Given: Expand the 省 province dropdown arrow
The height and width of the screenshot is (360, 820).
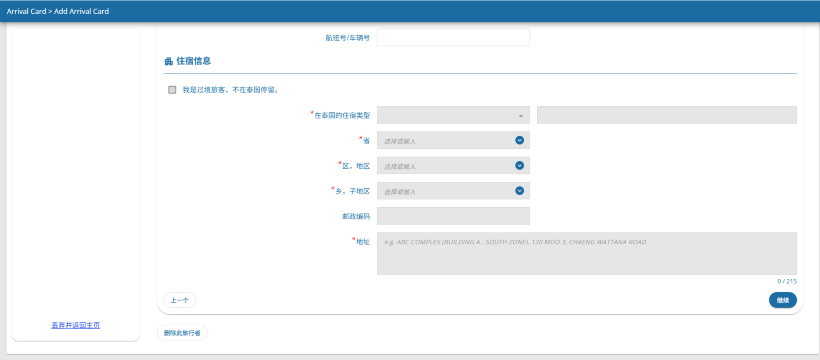Looking at the screenshot, I should point(519,140).
